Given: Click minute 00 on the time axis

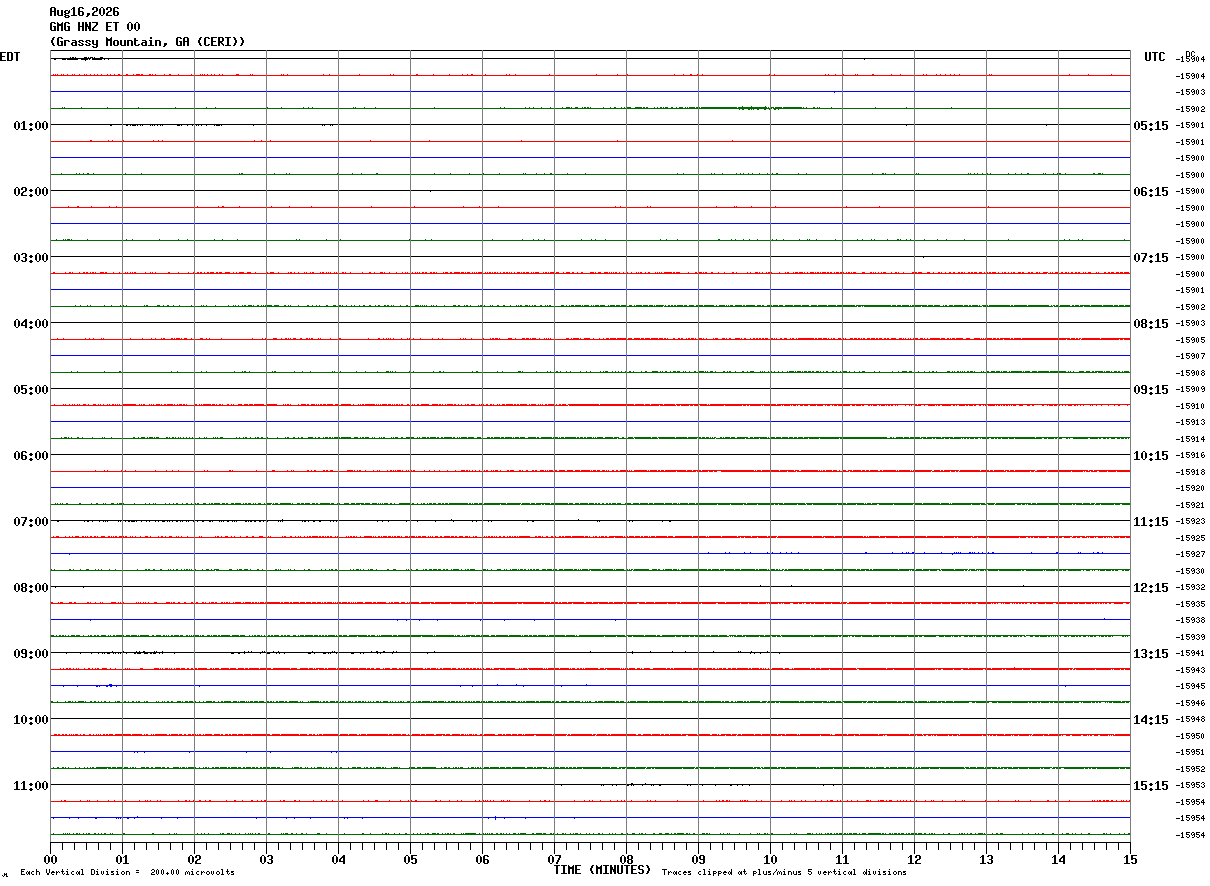Looking at the screenshot, I should point(50,859).
